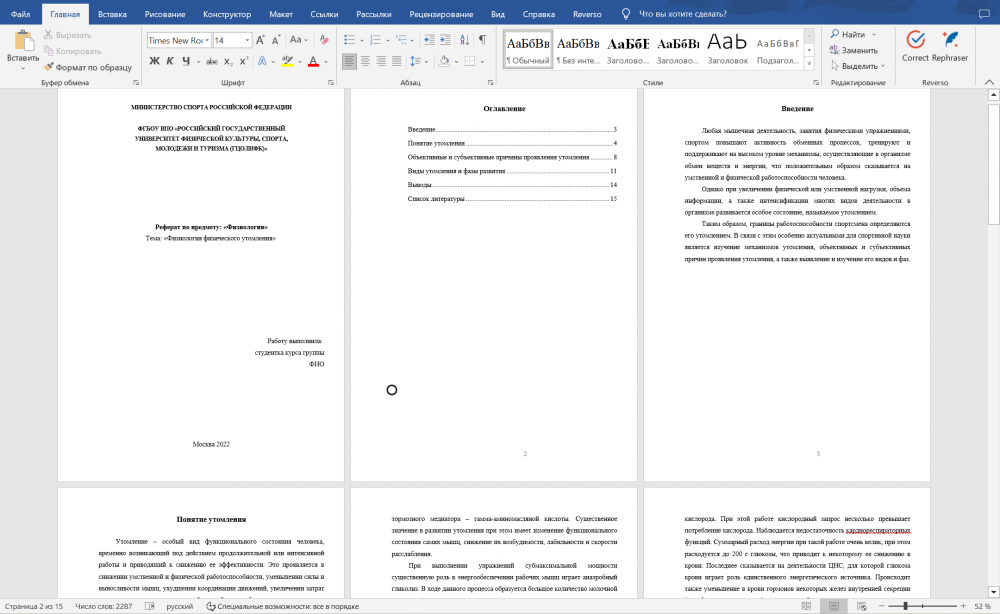The image size is (1000, 614).
Task: Click the Paste (Вставить) clipboard icon
Action: (24, 40)
